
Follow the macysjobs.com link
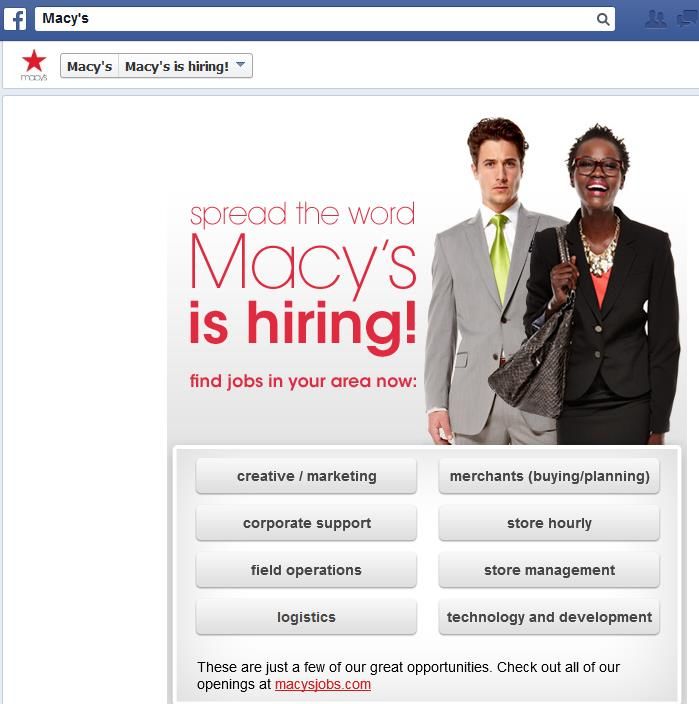pyautogui.click(x=323, y=684)
